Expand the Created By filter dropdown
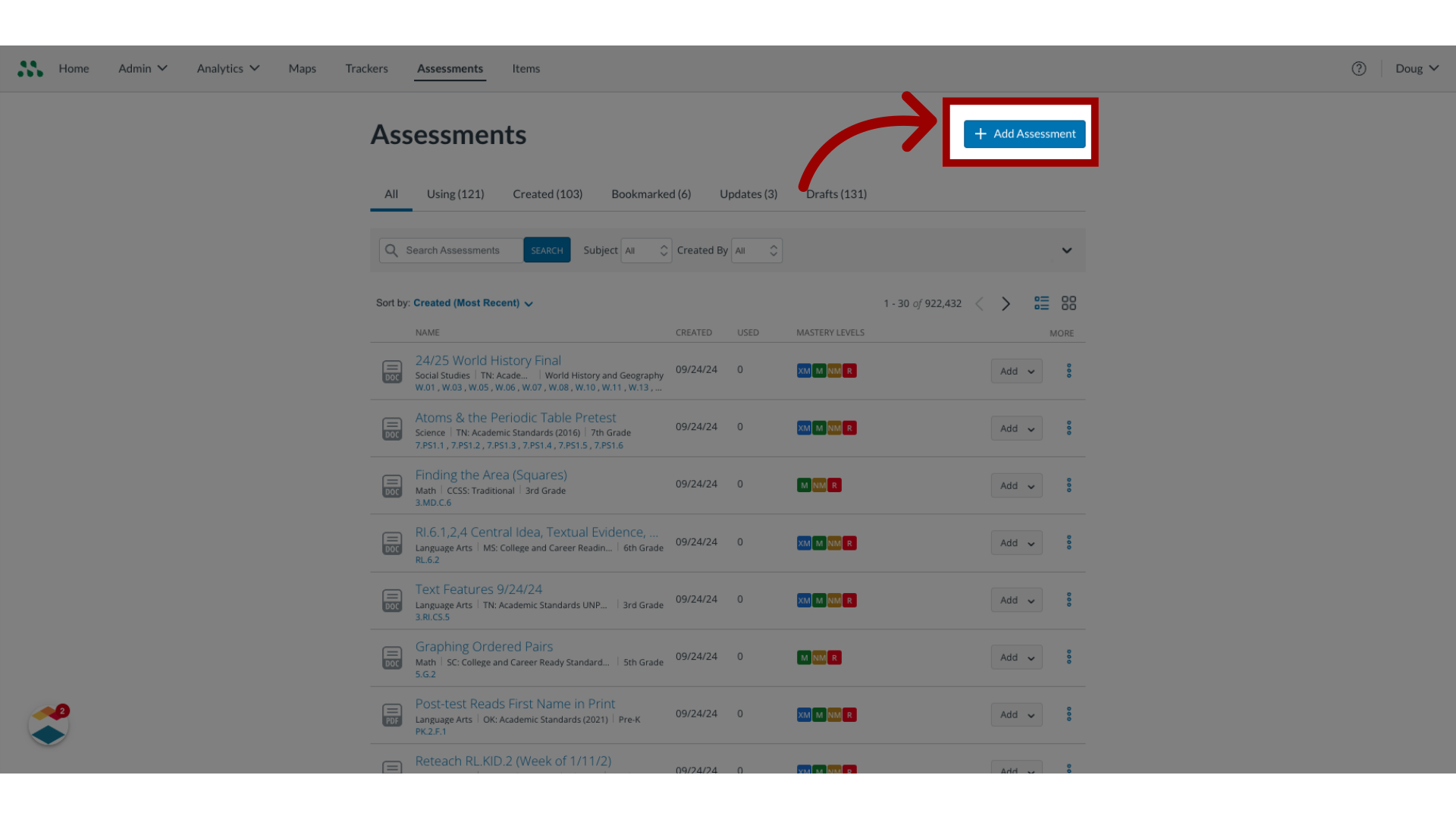The image size is (1456, 819). pyautogui.click(x=754, y=250)
